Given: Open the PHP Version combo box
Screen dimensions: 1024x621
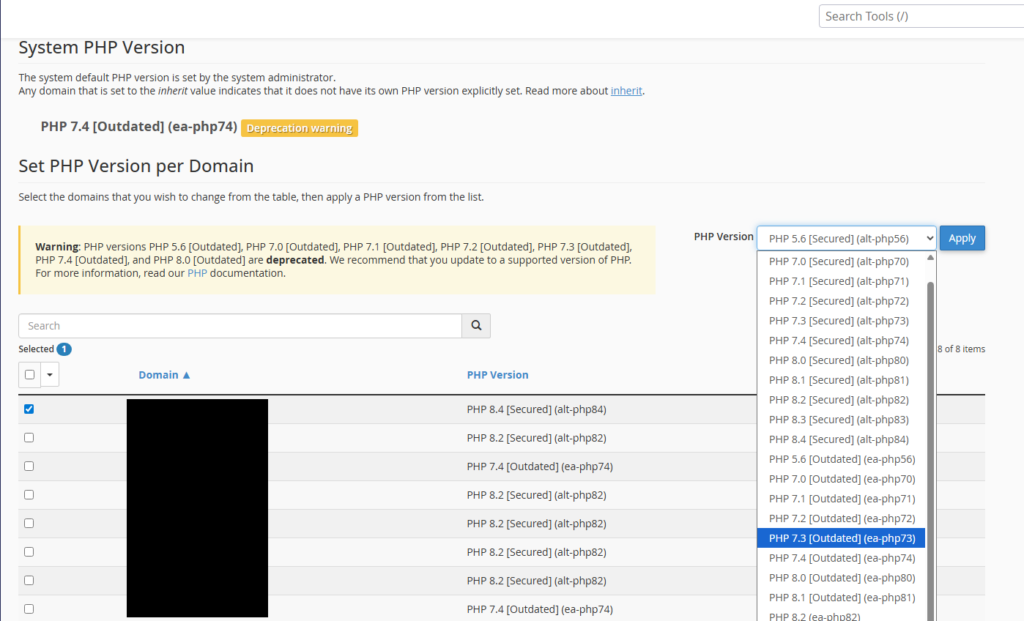Looking at the screenshot, I should click(x=846, y=238).
